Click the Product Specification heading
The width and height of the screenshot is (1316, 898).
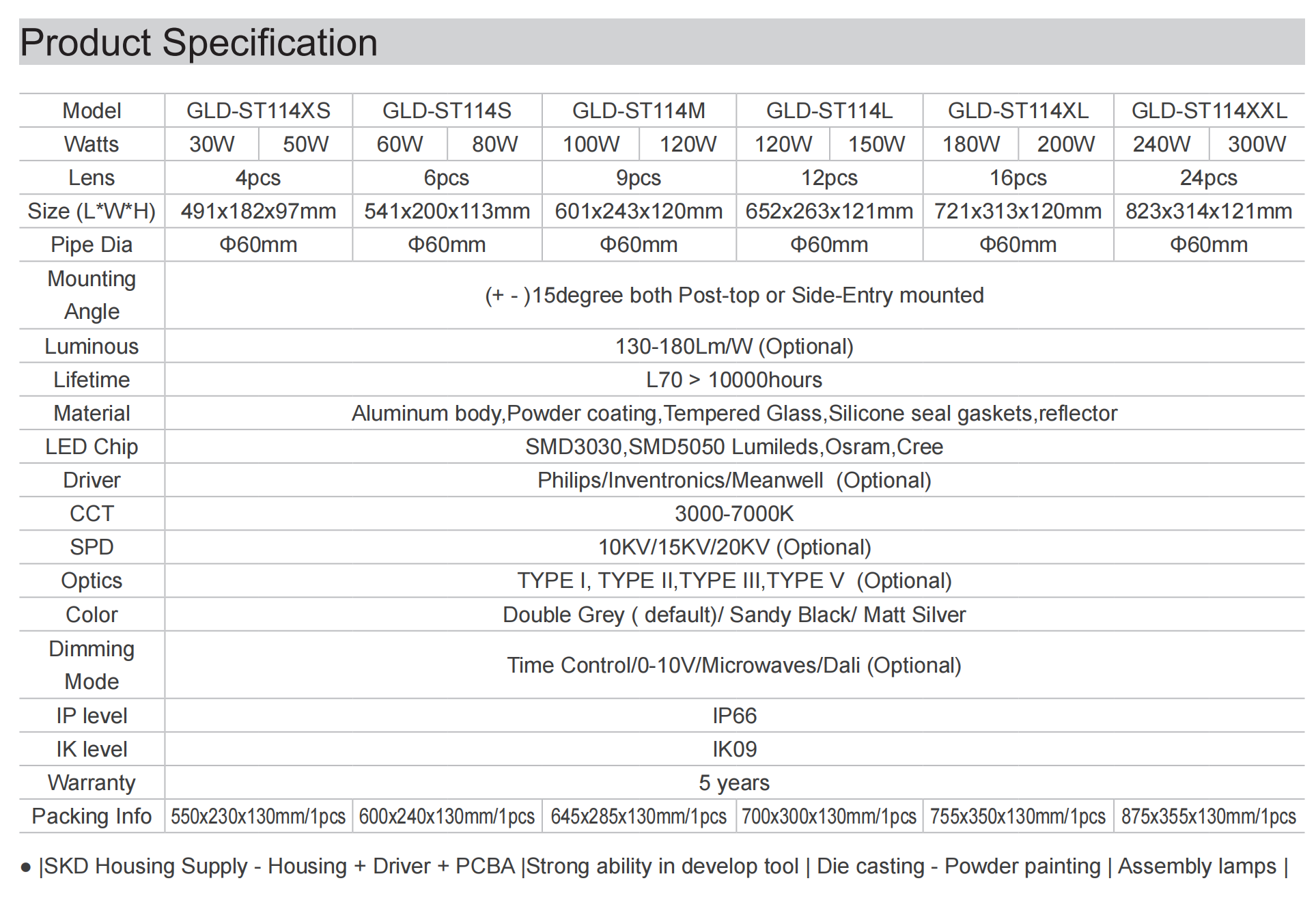199,43
